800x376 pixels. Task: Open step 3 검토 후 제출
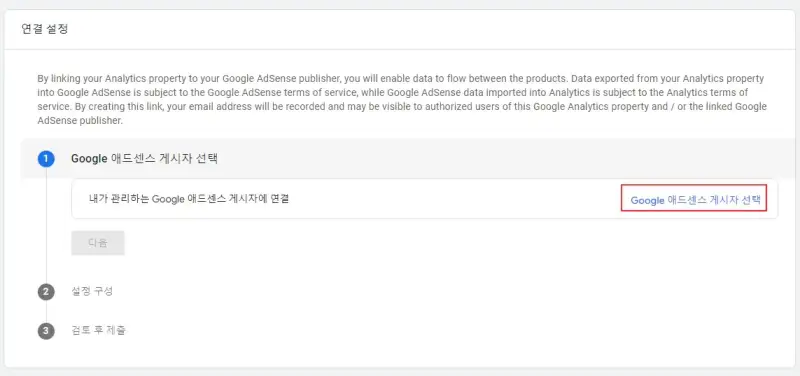(x=98, y=330)
